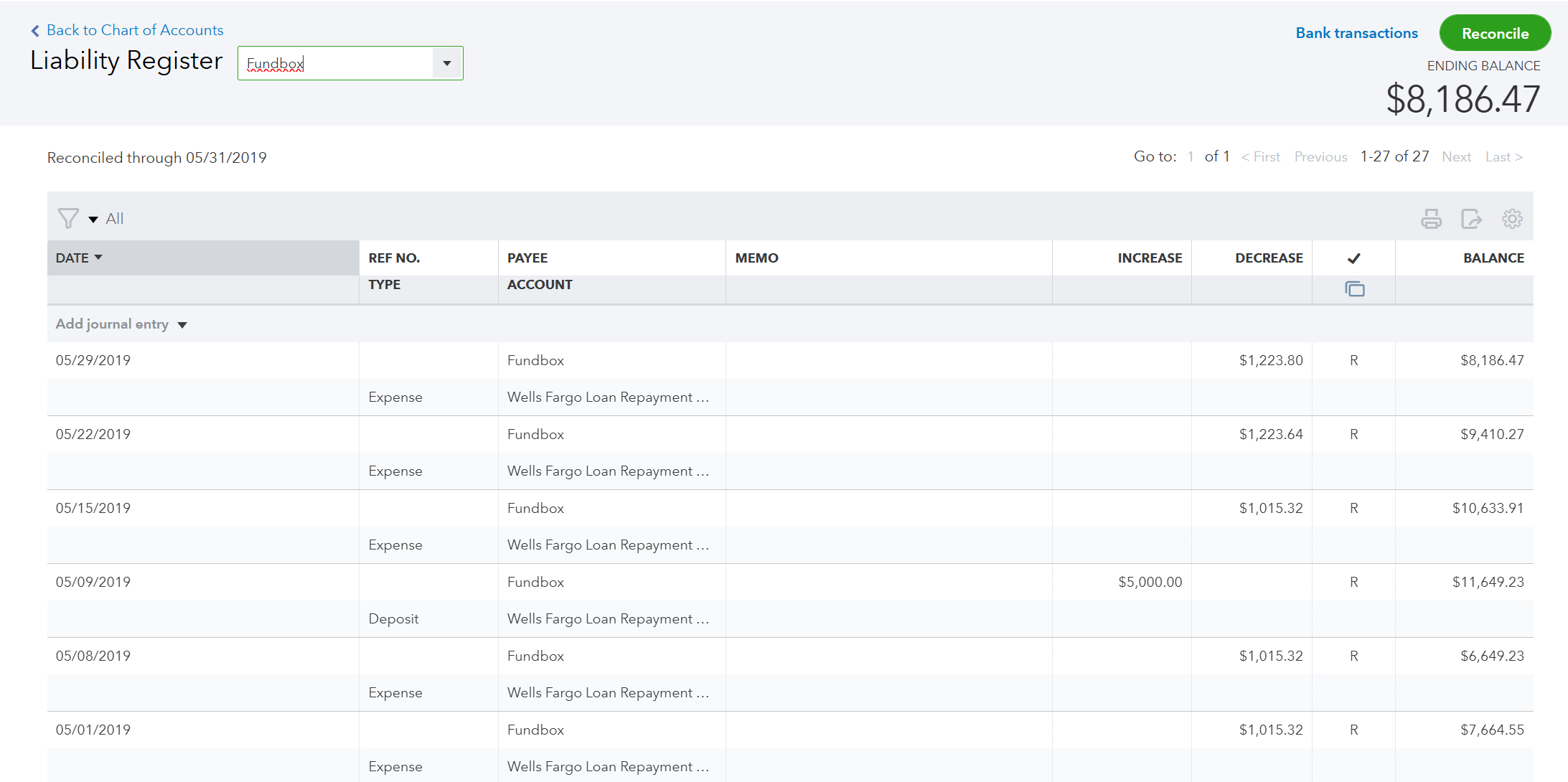This screenshot has height=782, width=1568.
Task: Click the Go to page number field
Action: click(x=1191, y=156)
